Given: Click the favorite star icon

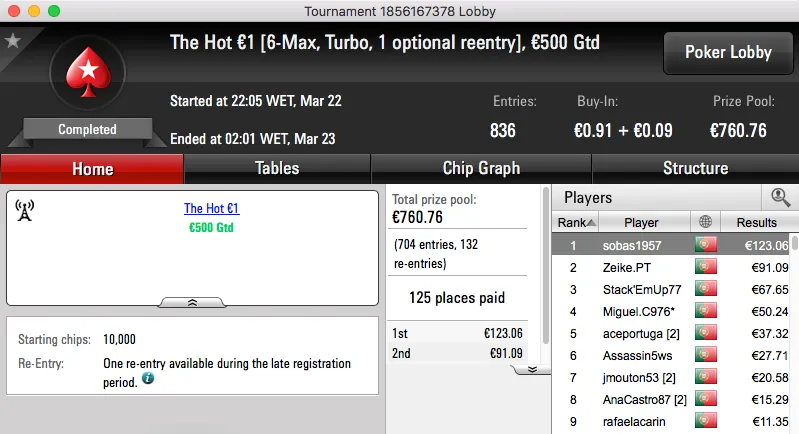Looking at the screenshot, I should [13, 41].
